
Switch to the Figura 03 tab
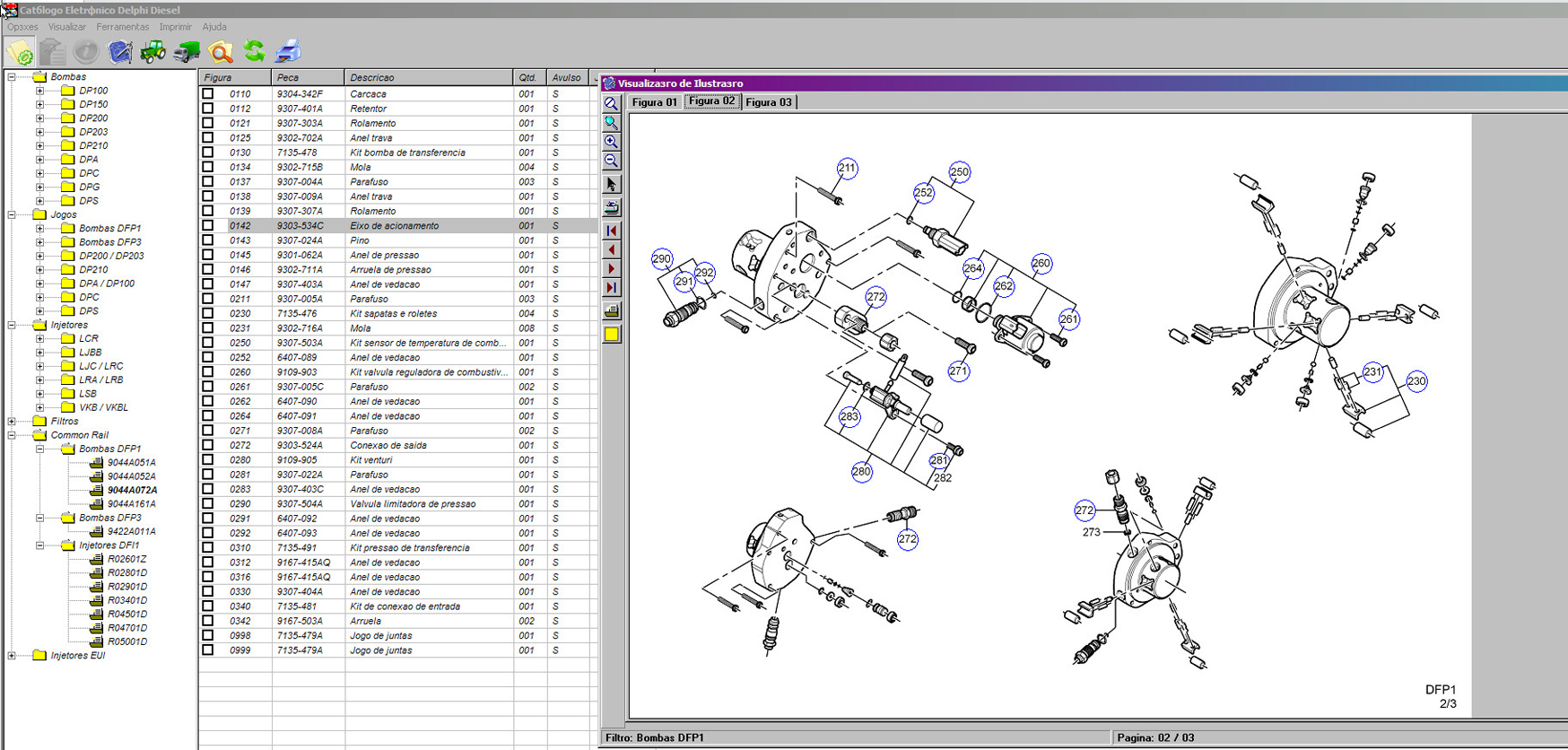768,102
